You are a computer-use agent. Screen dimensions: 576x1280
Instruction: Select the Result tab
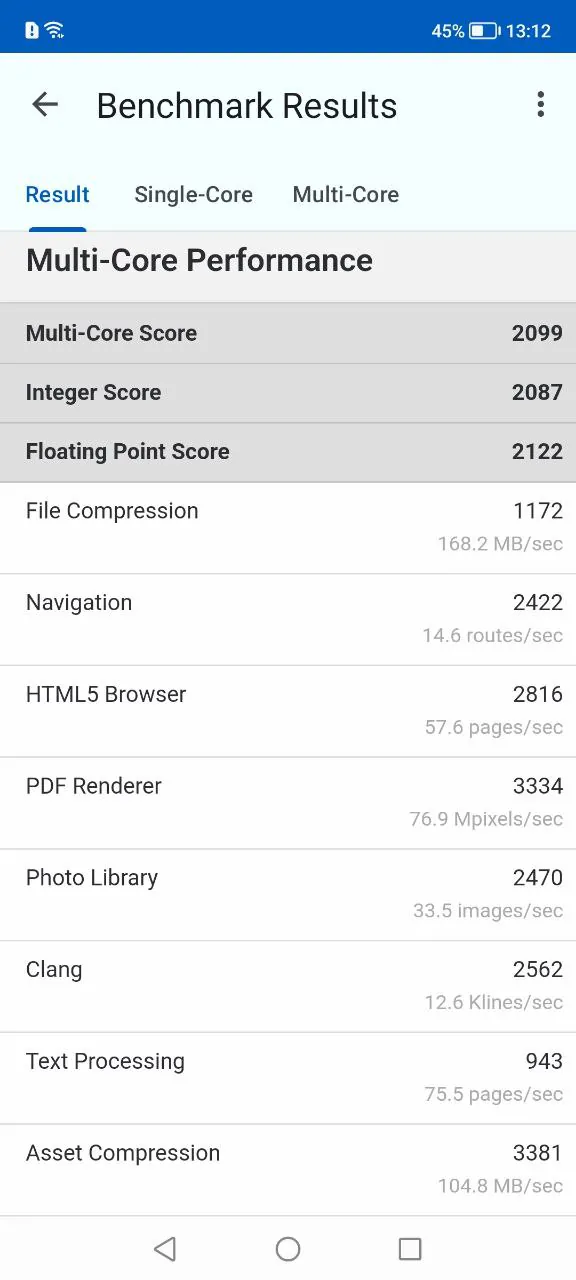point(57,195)
